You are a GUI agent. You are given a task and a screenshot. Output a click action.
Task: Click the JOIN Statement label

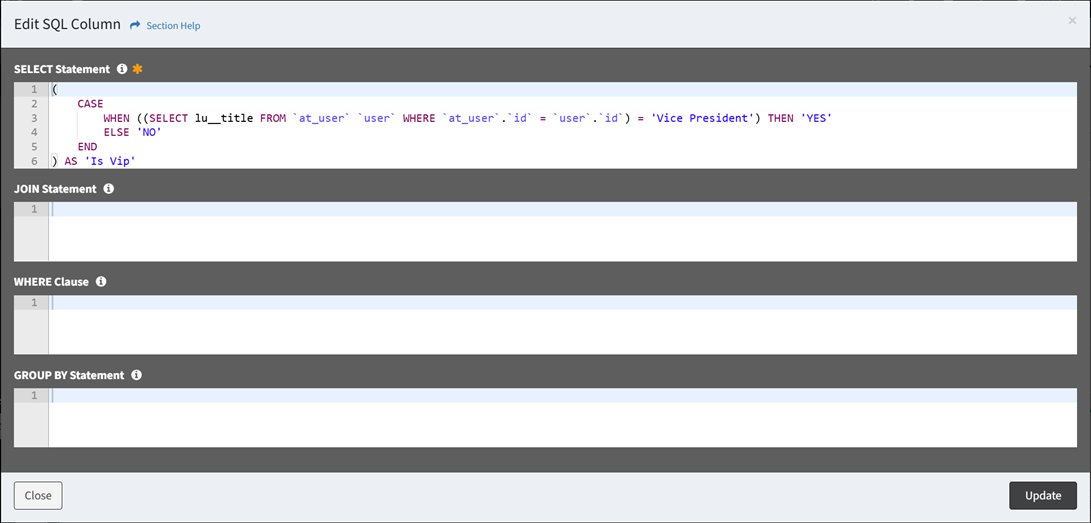click(55, 188)
